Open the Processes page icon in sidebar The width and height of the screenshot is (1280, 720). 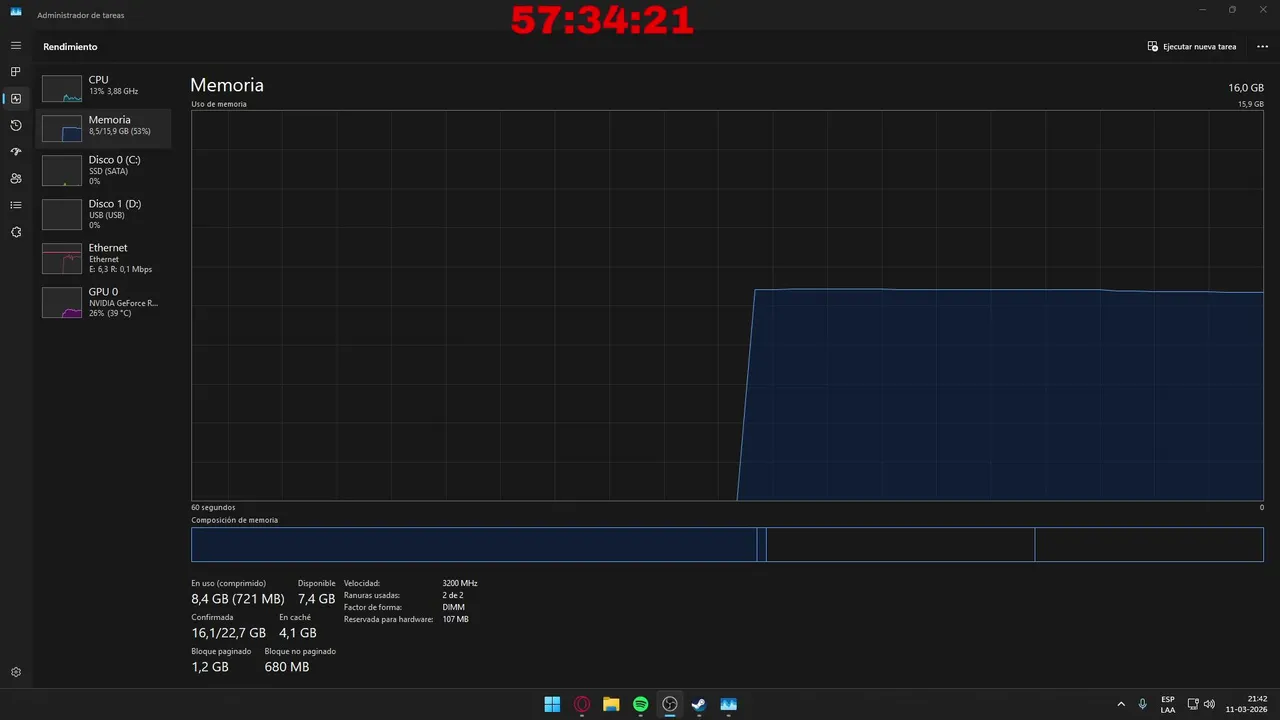click(16, 72)
